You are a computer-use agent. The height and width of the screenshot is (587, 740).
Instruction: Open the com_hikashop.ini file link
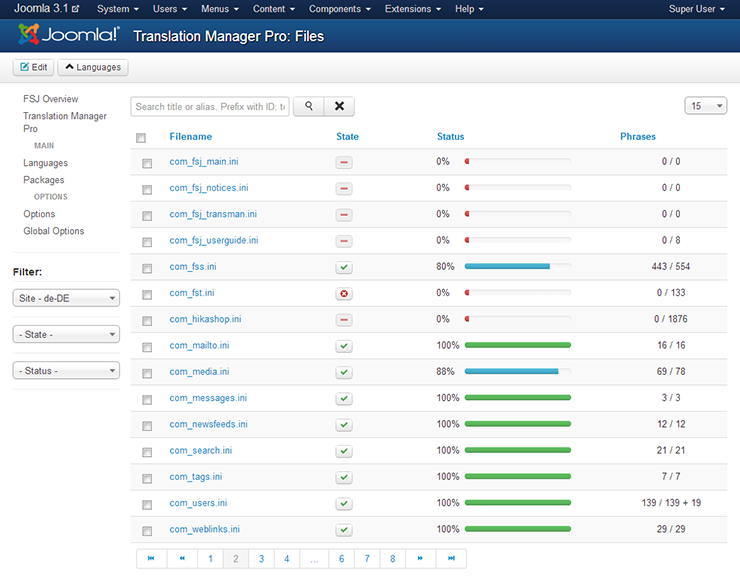coord(205,319)
